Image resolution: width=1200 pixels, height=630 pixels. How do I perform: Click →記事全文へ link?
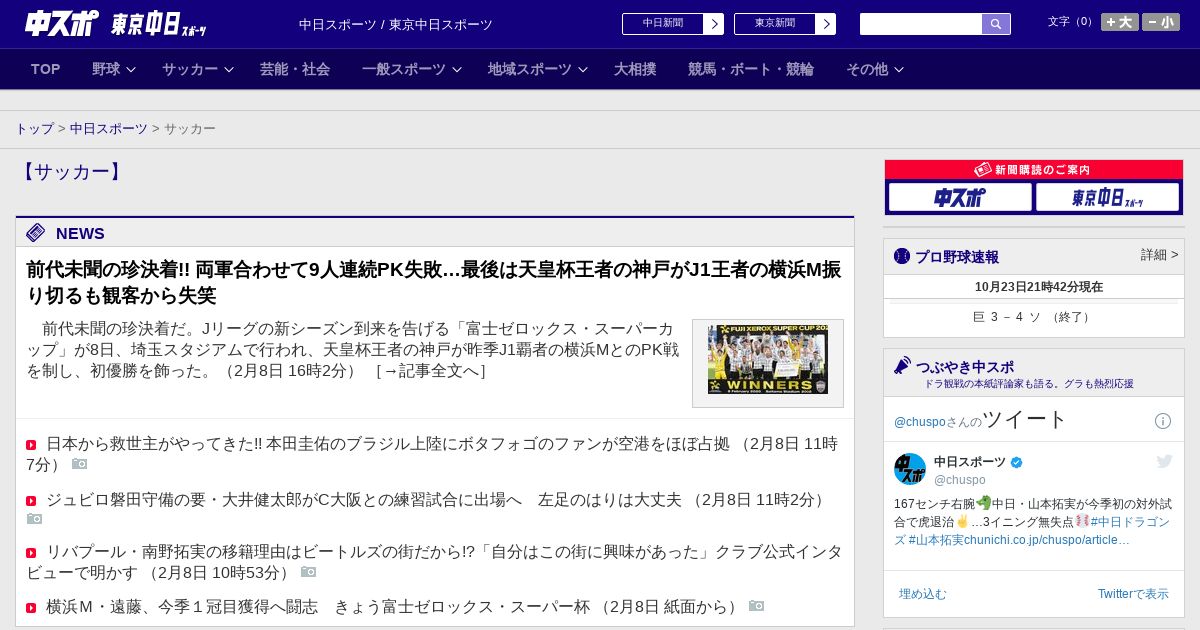click(x=430, y=371)
